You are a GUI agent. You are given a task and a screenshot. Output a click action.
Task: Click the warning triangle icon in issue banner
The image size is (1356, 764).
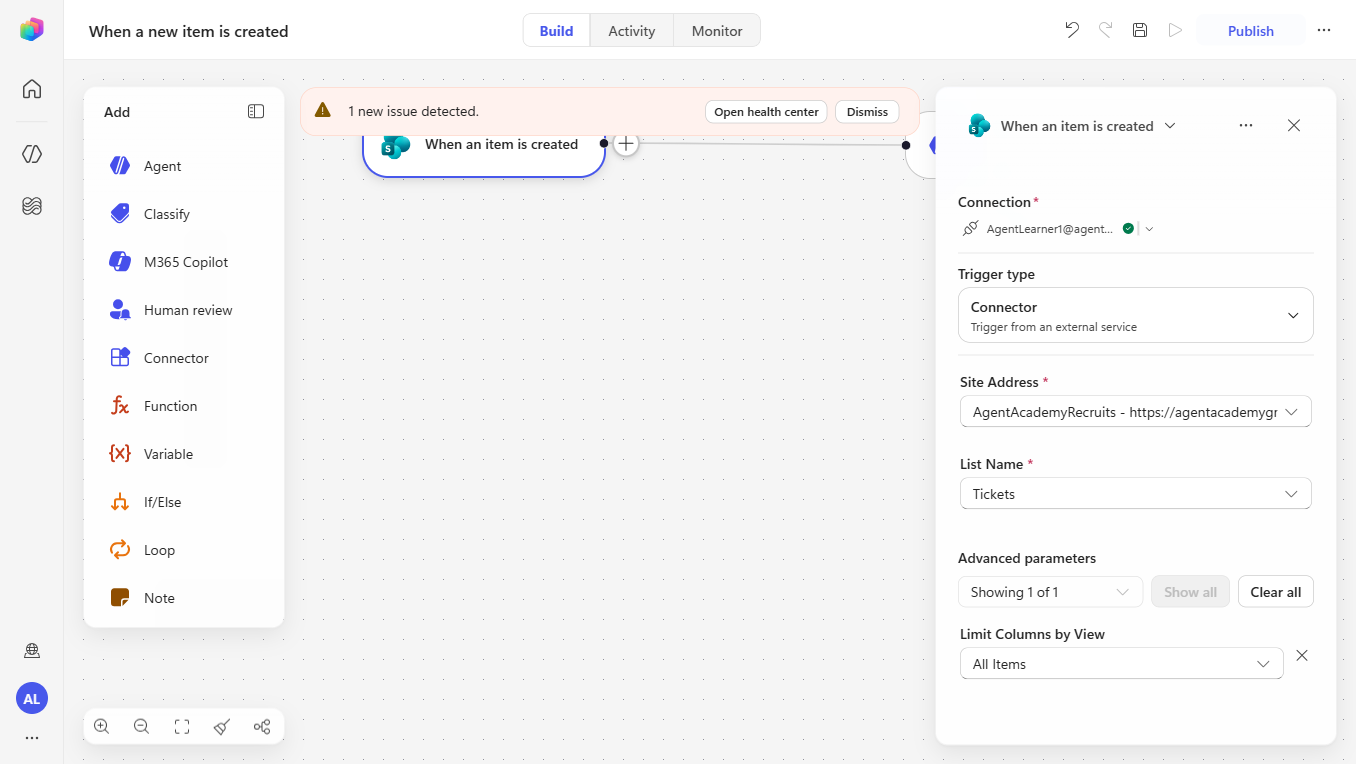pyautogui.click(x=322, y=111)
